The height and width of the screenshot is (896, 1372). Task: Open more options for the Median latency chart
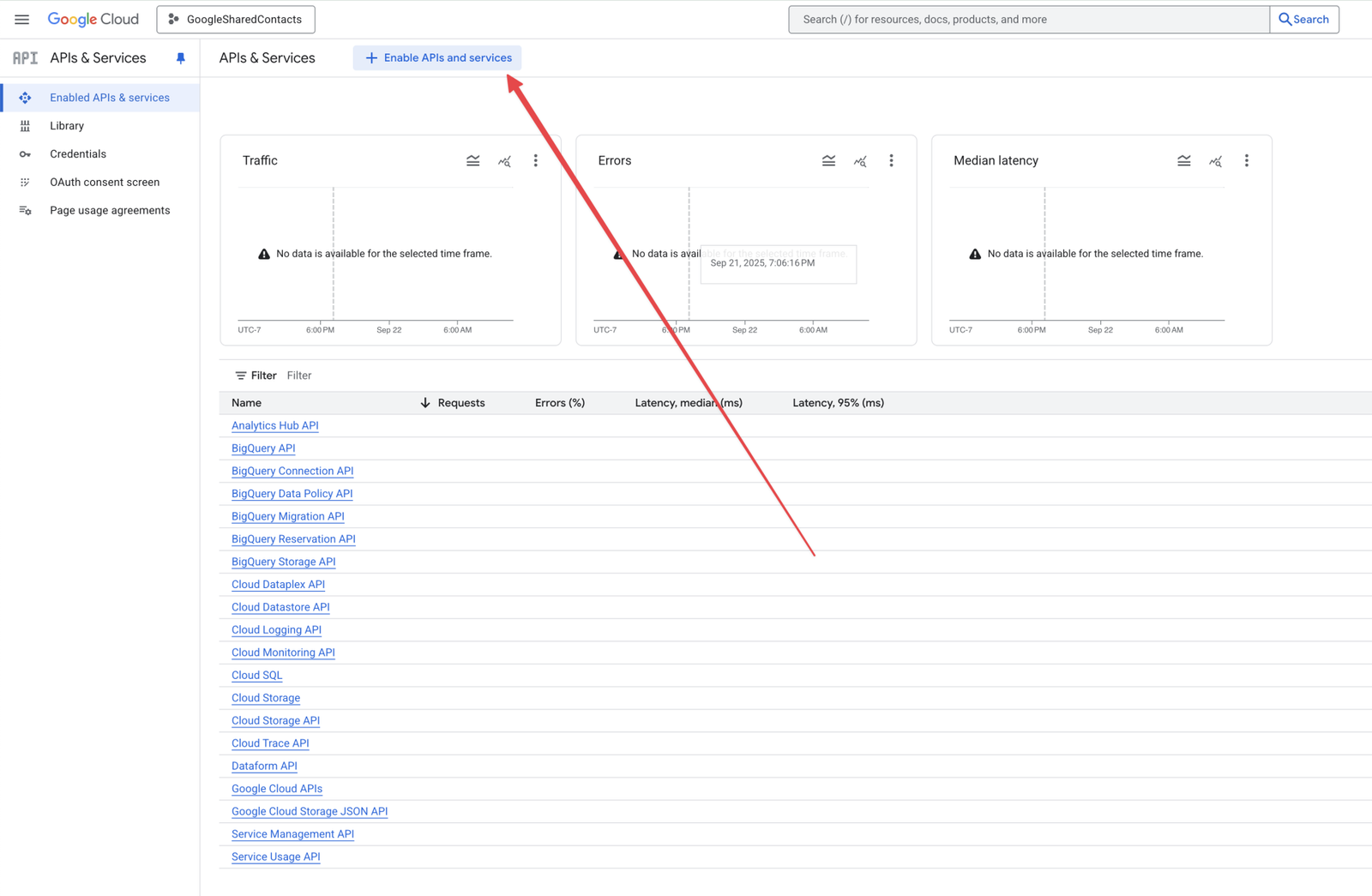tap(1247, 161)
